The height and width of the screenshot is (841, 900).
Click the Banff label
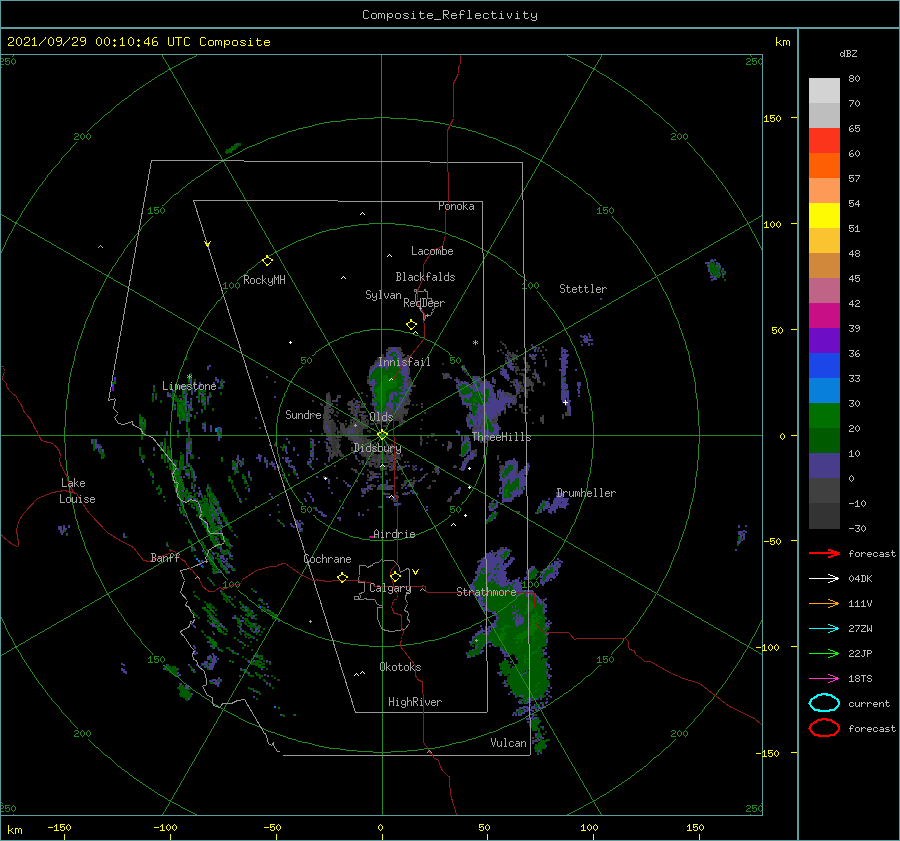(165, 558)
